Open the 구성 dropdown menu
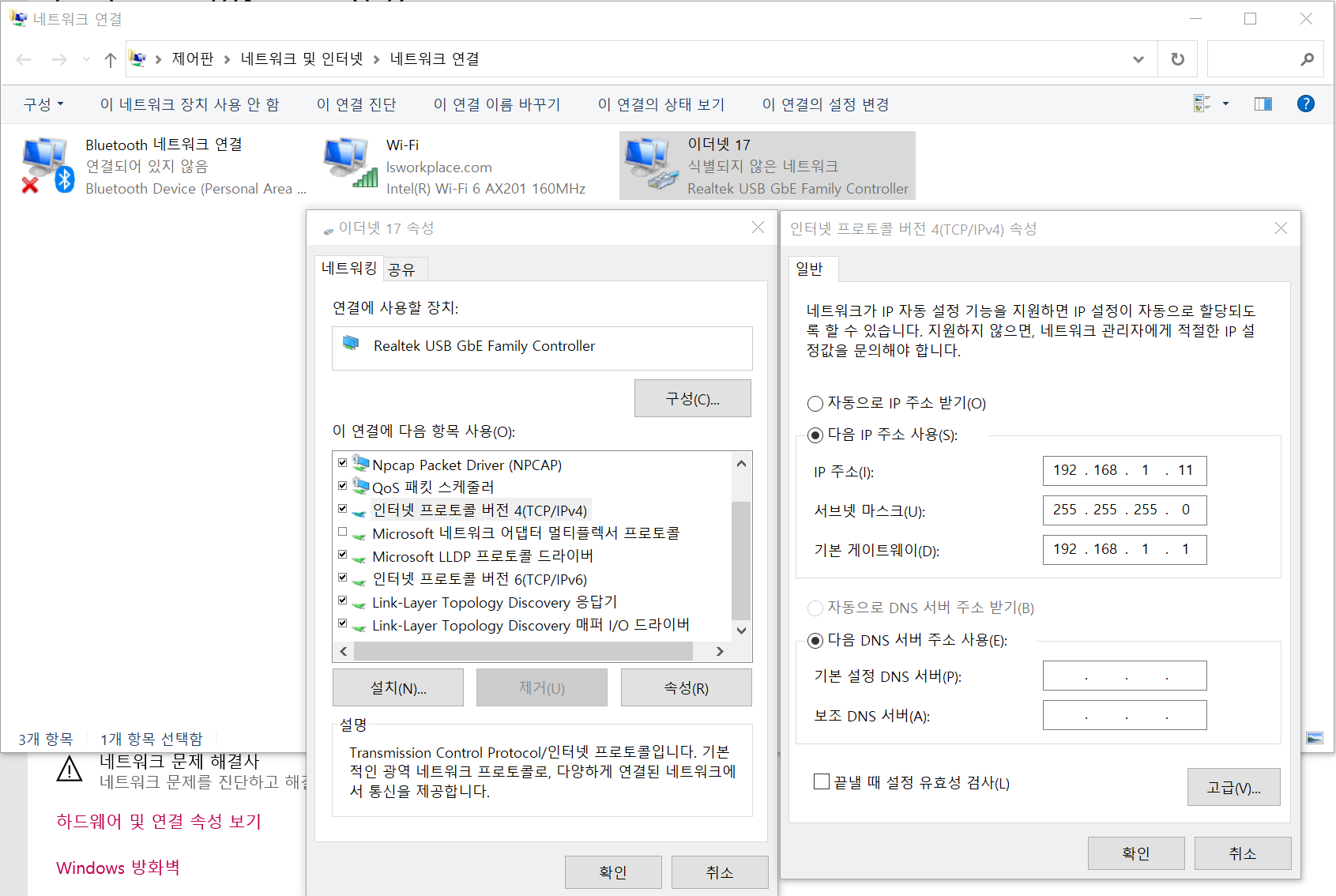This screenshot has width=1336, height=896. (x=43, y=104)
